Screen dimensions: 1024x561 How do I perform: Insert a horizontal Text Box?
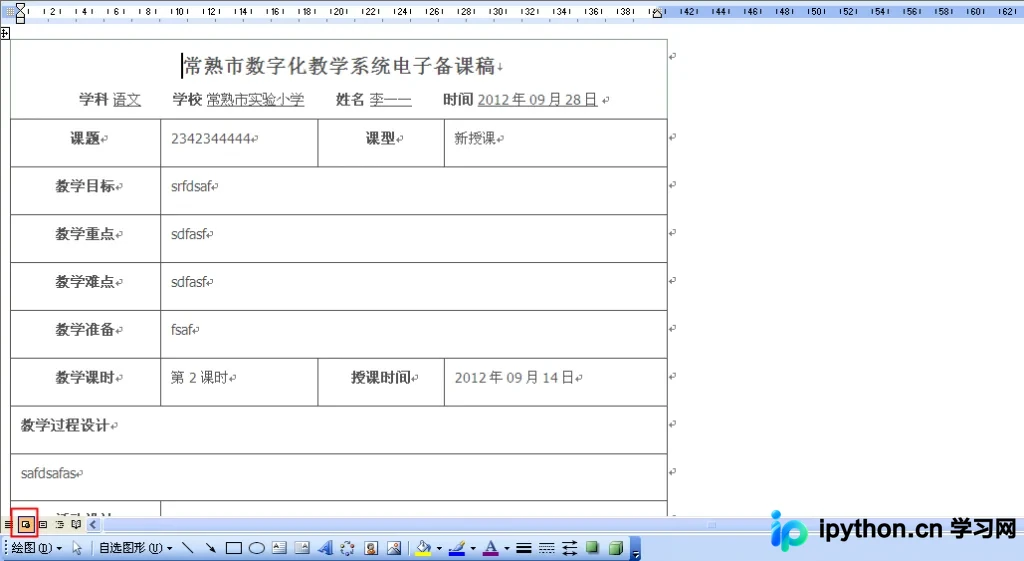tap(280, 548)
